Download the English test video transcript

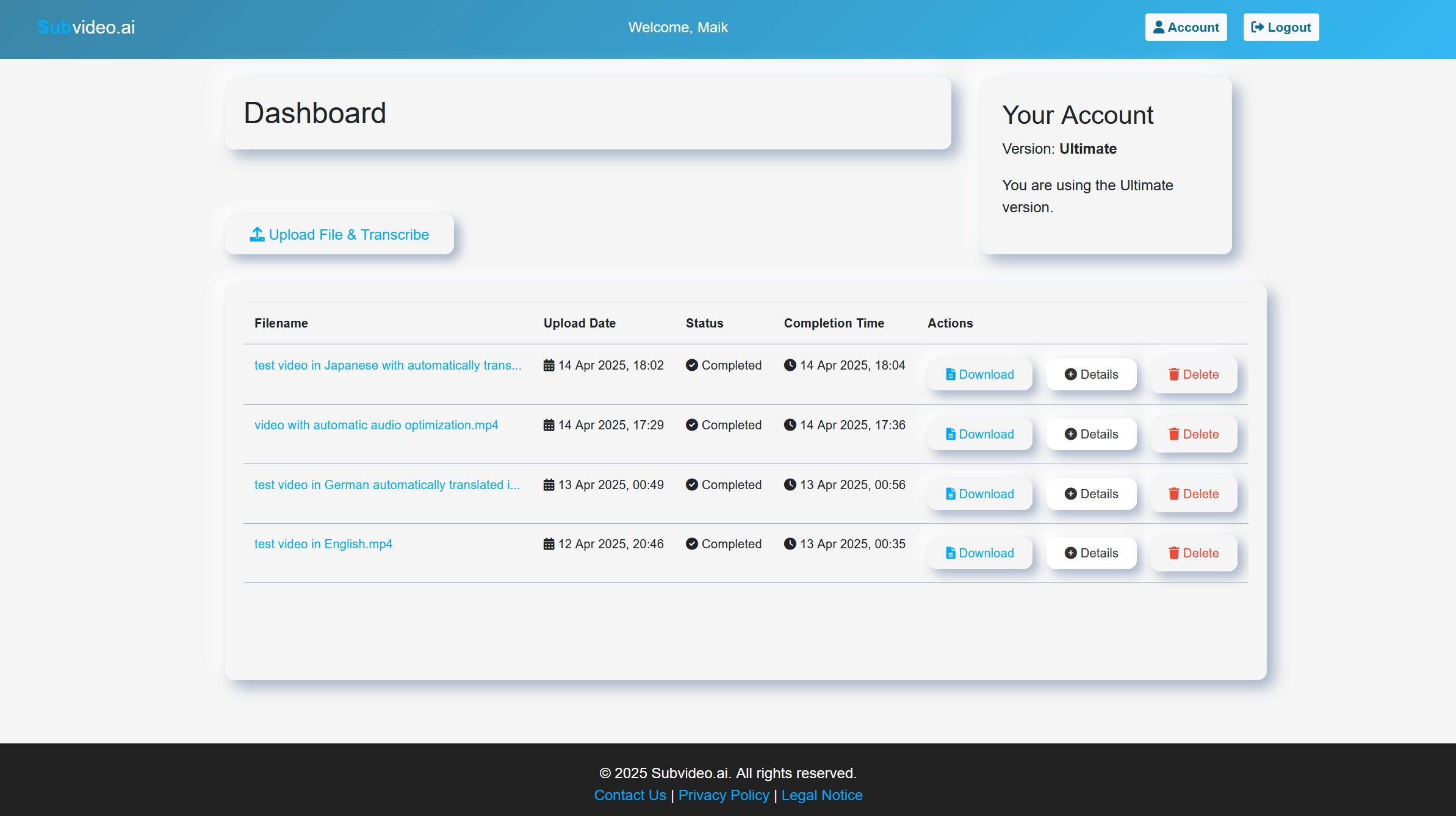[x=979, y=553]
